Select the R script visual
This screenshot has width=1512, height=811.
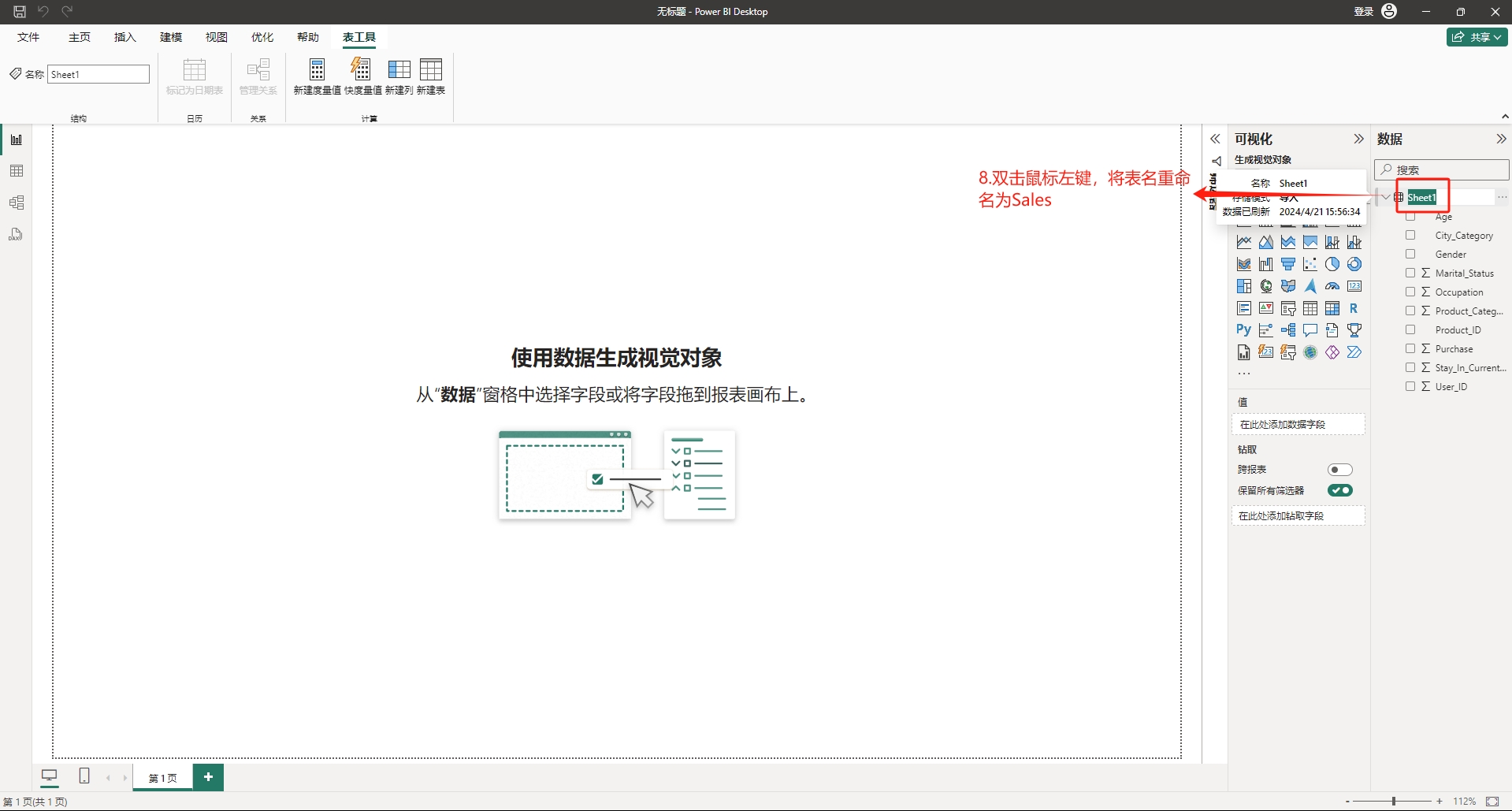click(x=1354, y=308)
